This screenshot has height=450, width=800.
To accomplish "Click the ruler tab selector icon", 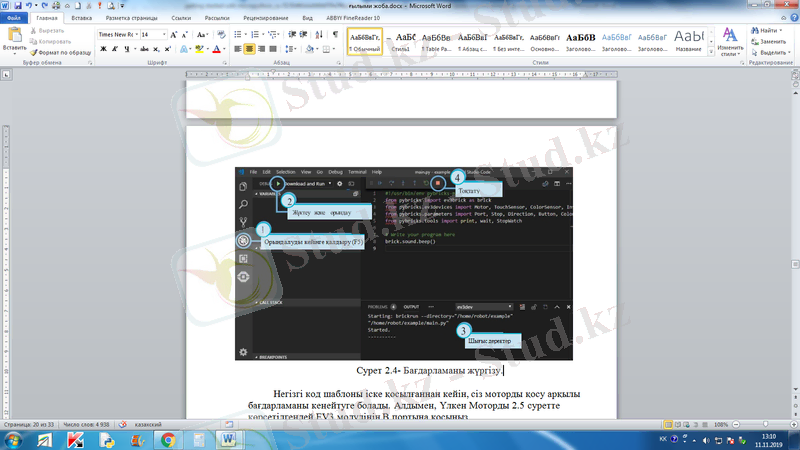I will [x=6, y=75].
